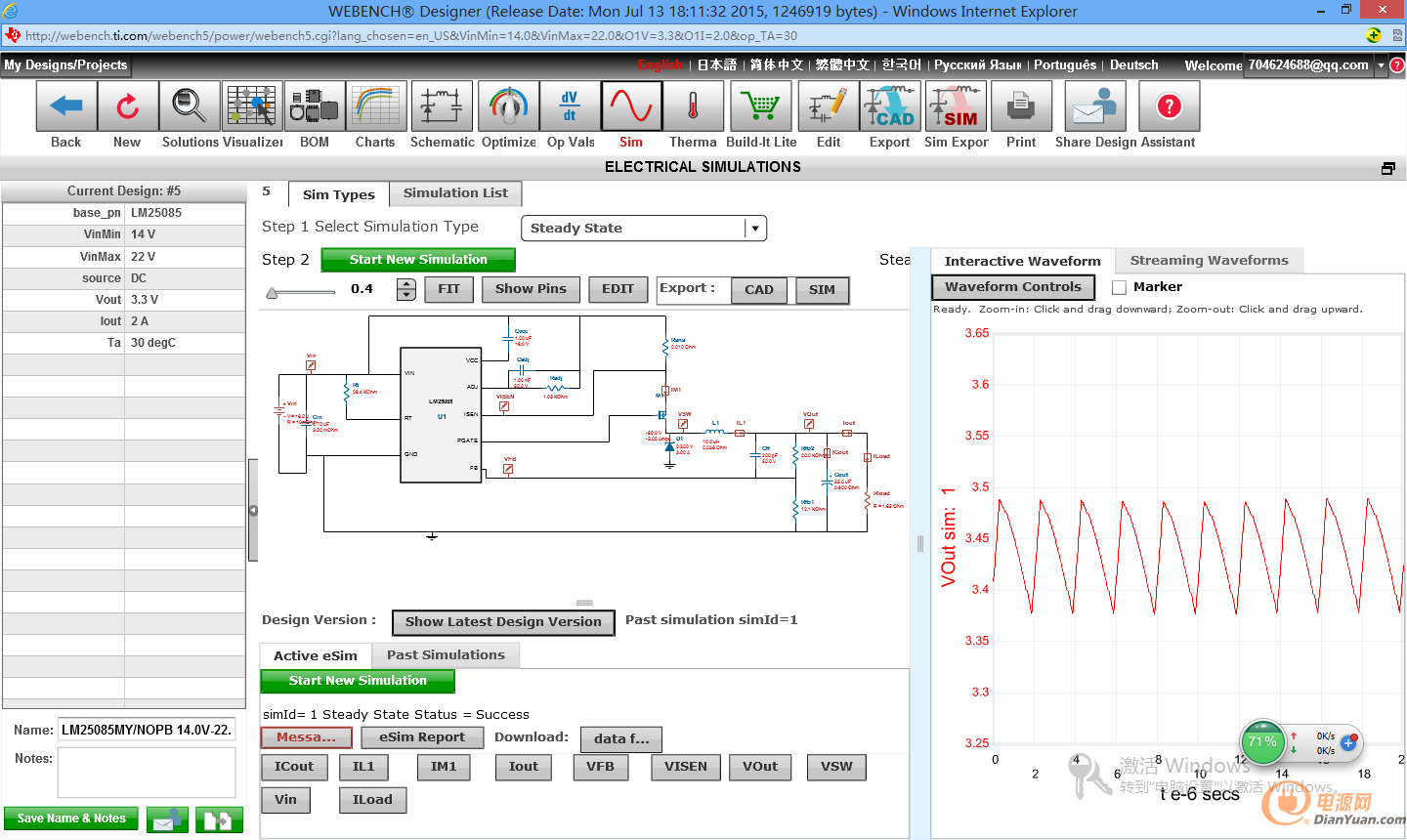Click the CAD export button
The width and height of the screenshot is (1407, 840).
(759, 290)
